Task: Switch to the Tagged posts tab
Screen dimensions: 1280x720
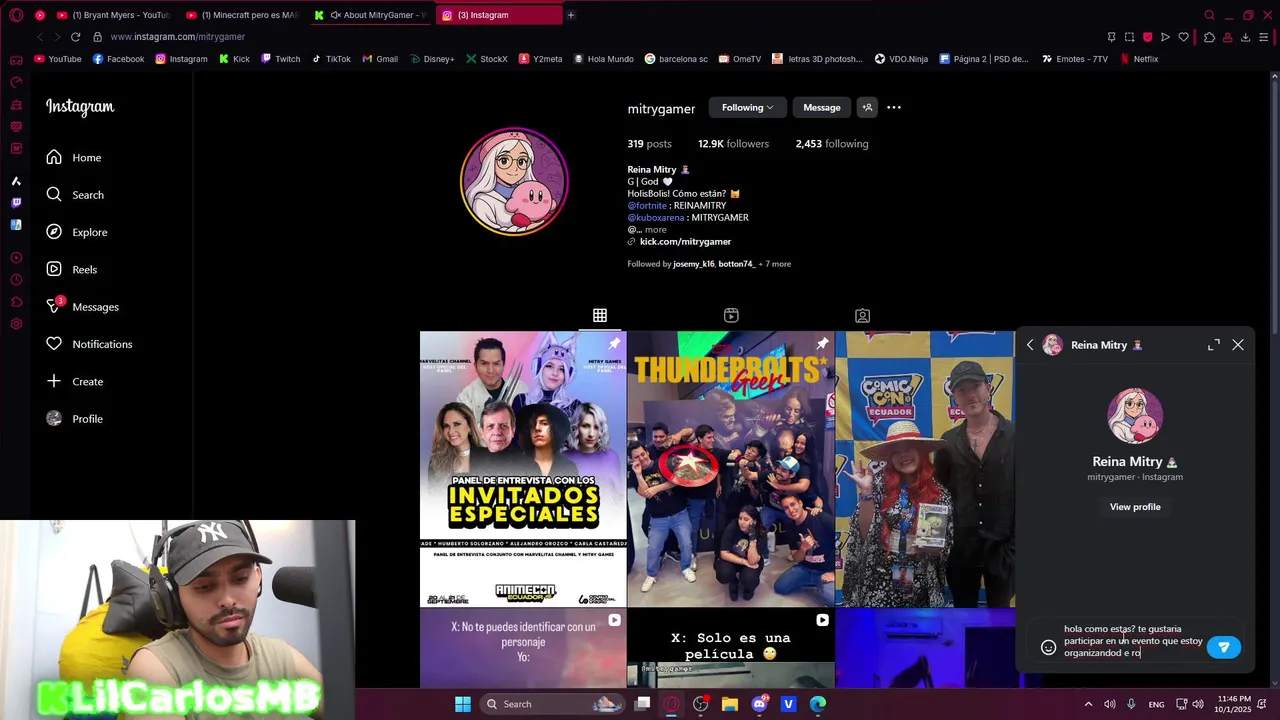Action: coord(862,315)
